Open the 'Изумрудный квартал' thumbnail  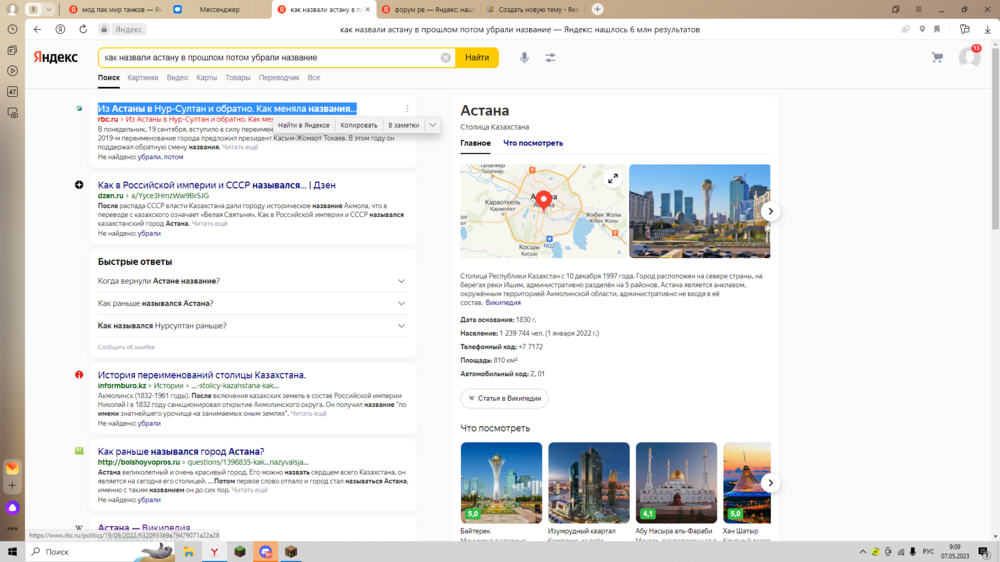[x=589, y=483]
